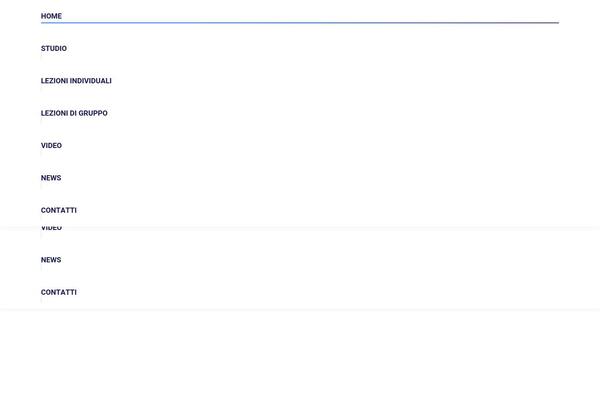Click the HOME menu item
Image resolution: width=600 pixels, height=400 pixels.
coord(51,16)
